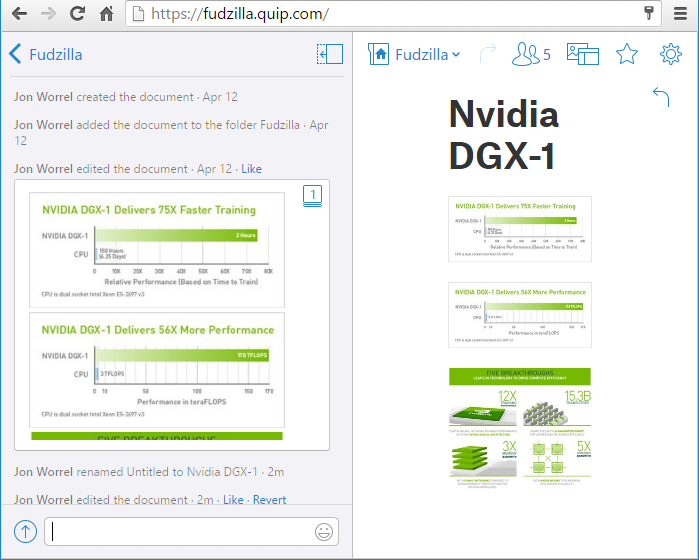Image resolution: width=699 pixels, height=560 pixels.
Task: Open the page count badge in preview
Action: (x=312, y=196)
